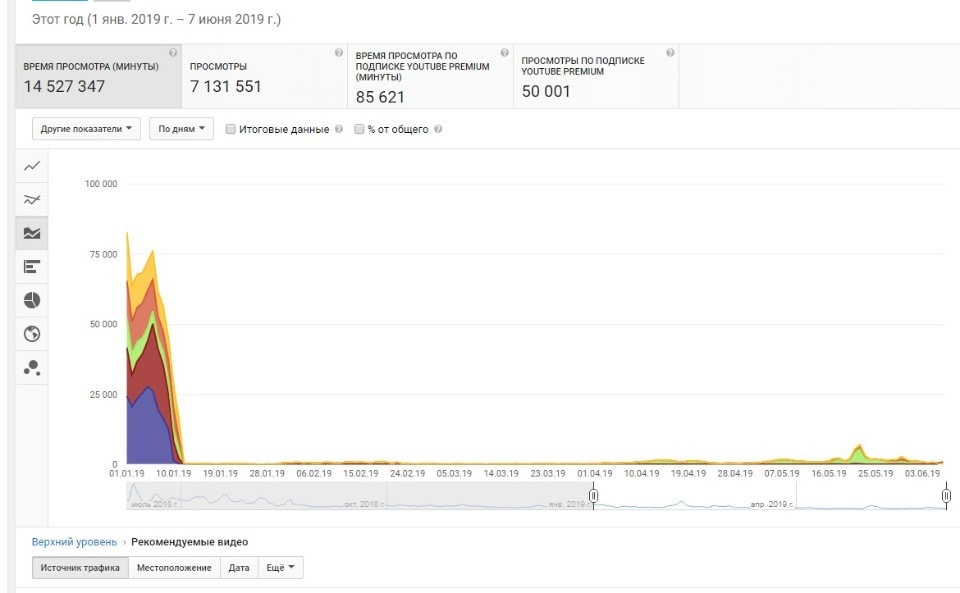The width and height of the screenshot is (960, 593).
Task: Click help icon on watch time card
Action: coord(173,53)
